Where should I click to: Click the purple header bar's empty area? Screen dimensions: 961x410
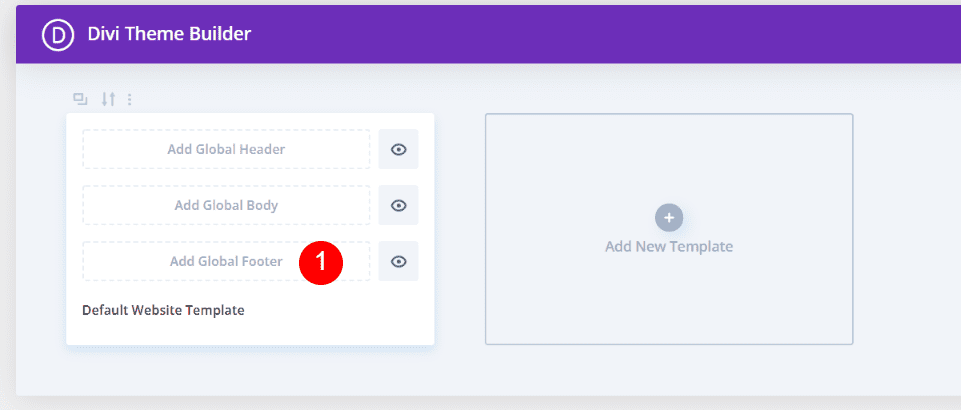tap(600, 34)
